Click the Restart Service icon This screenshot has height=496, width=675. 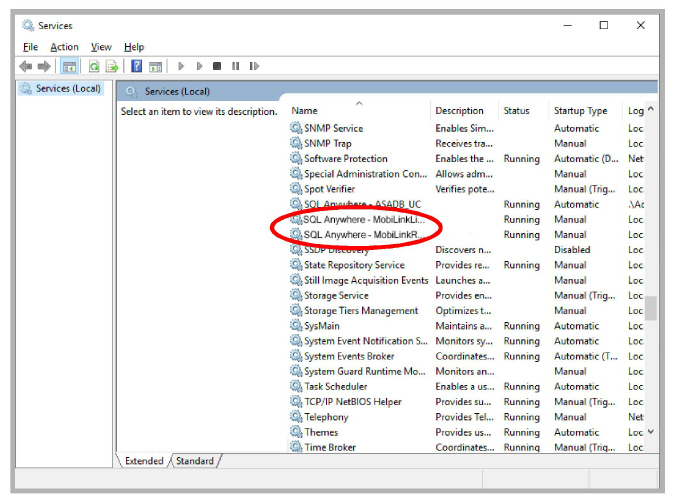(x=254, y=66)
